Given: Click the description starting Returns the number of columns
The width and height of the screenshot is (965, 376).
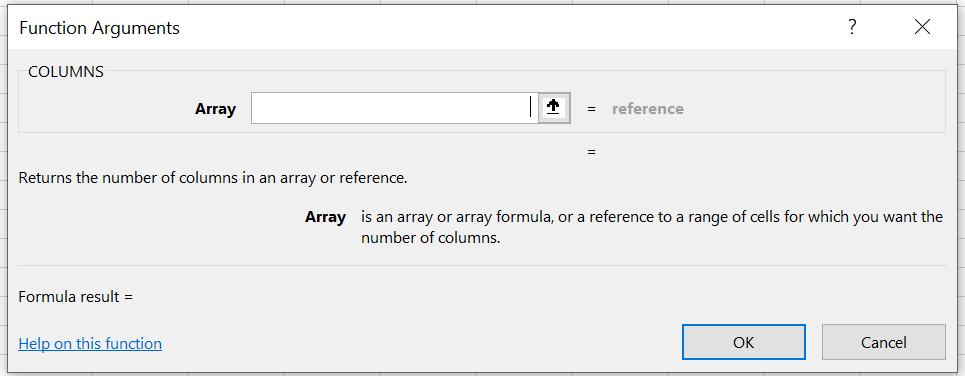Looking at the screenshot, I should pos(213,179).
